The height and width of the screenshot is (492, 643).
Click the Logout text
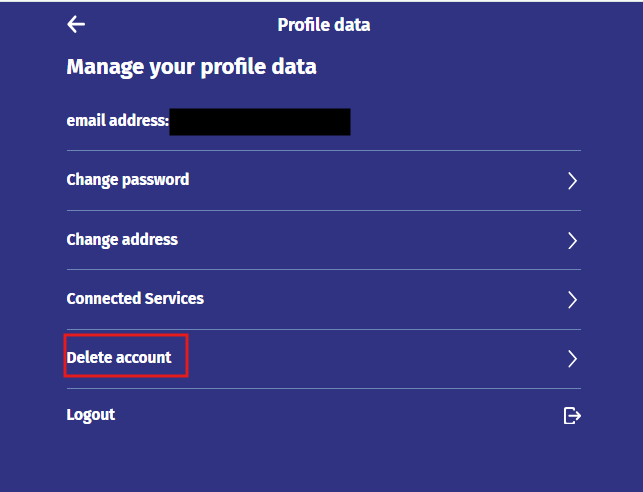[91, 415]
